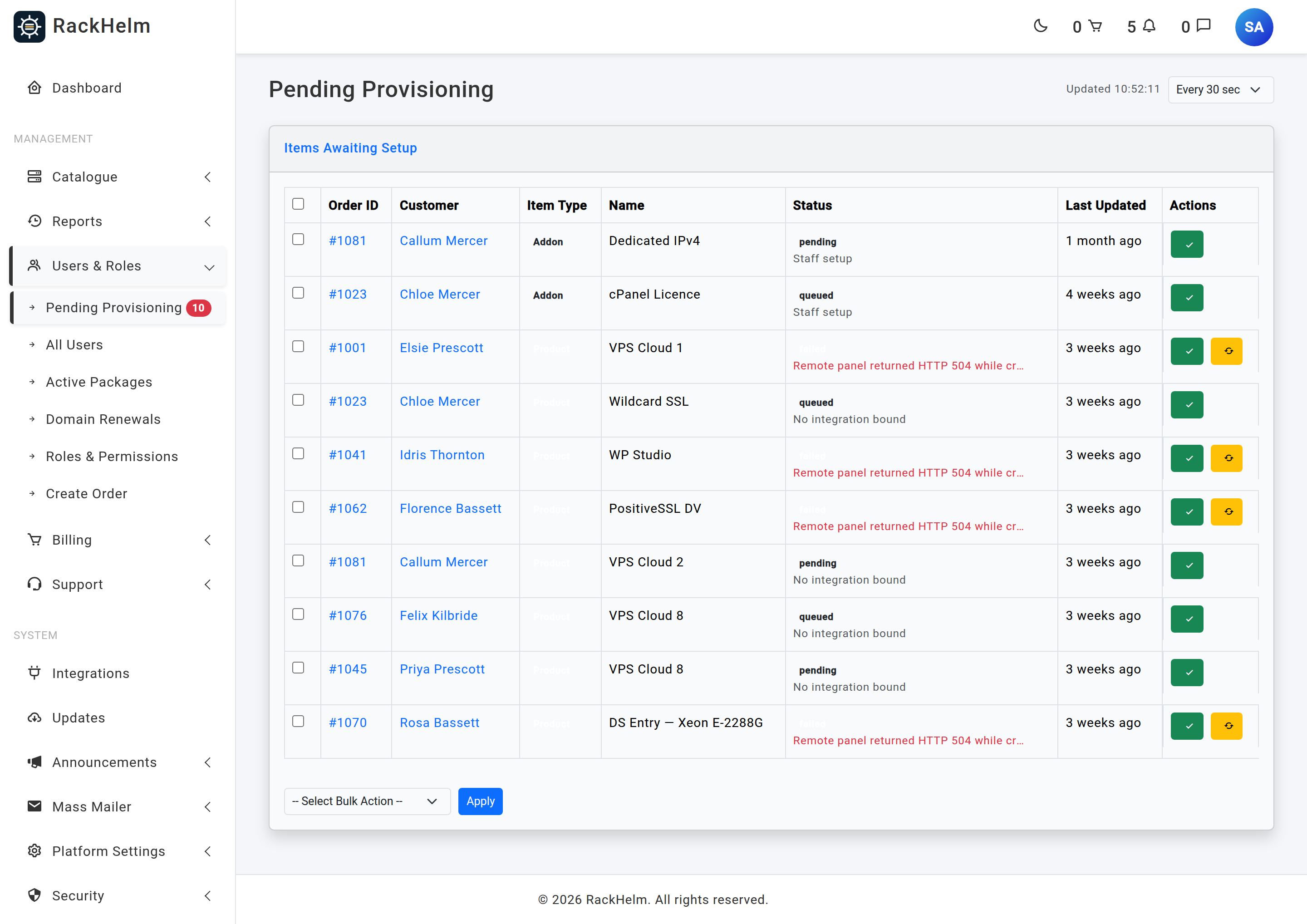The image size is (1307, 924).
Task: Click the RackHelm logo
Action: [82, 26]
